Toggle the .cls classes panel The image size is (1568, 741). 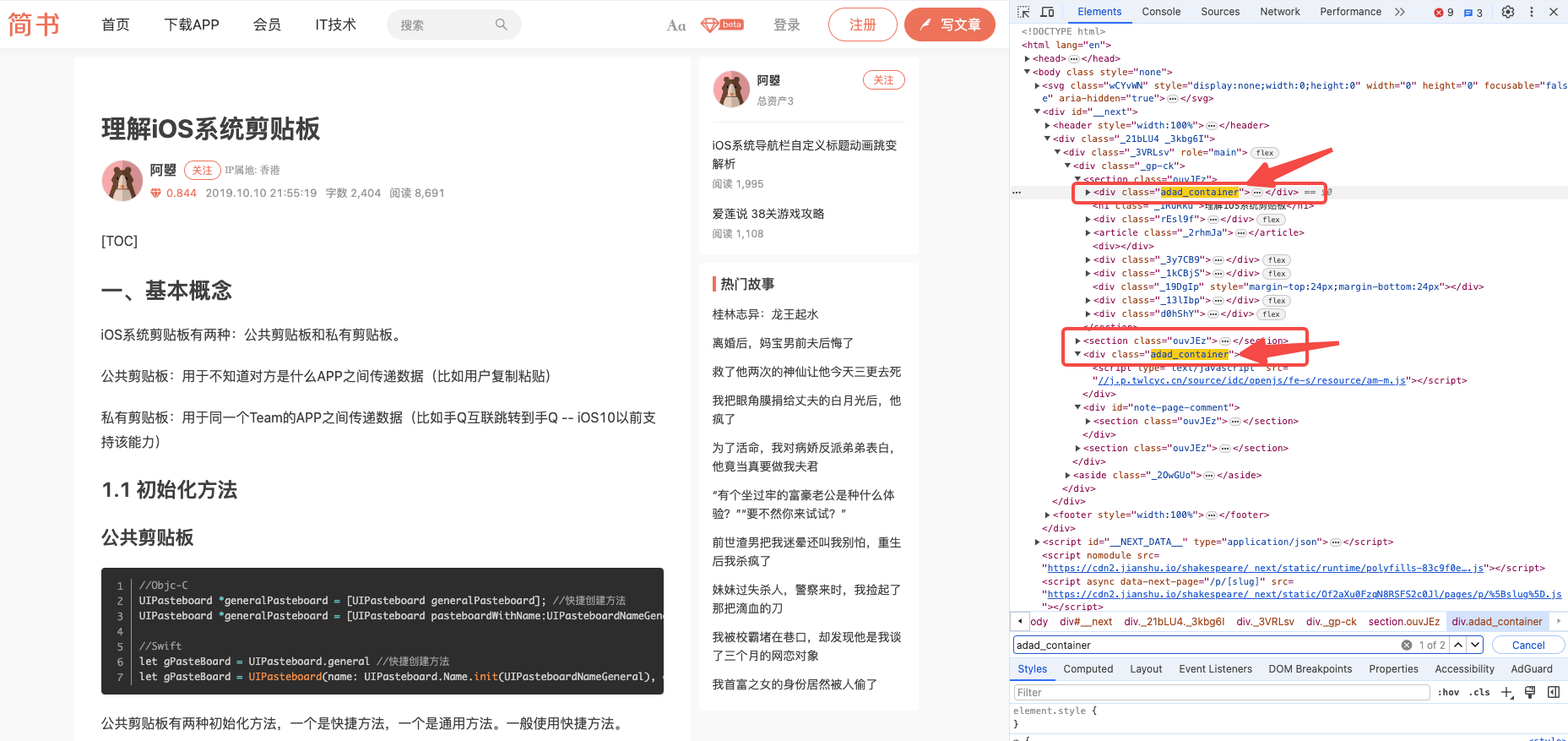1479,692
